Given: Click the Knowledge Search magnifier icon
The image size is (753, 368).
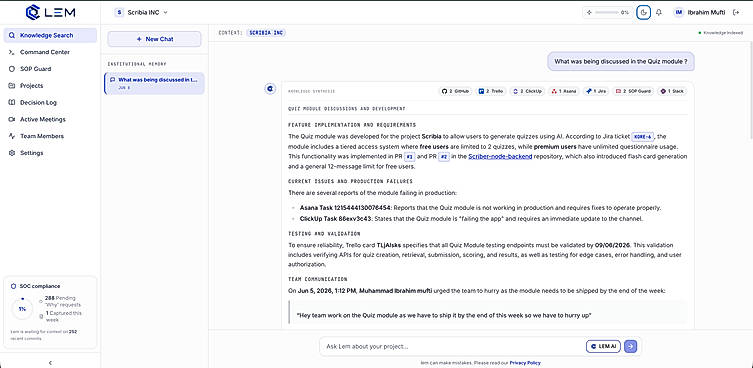Looking at the screenshot, I should pos(12,35).
